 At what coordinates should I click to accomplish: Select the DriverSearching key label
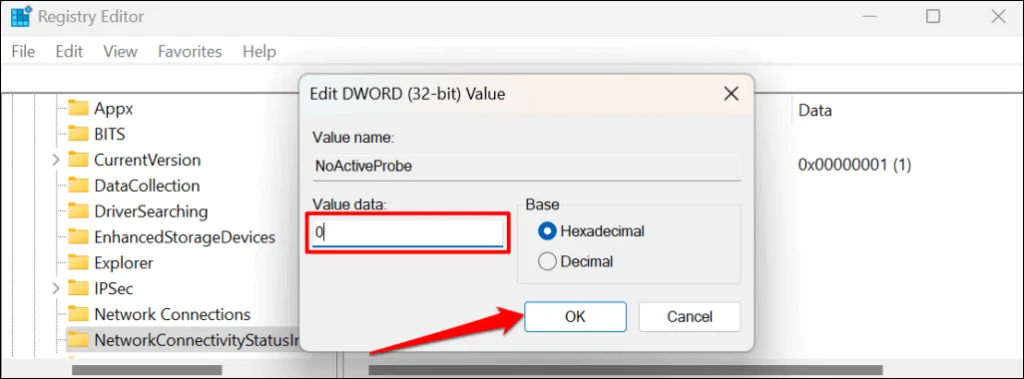151,211
